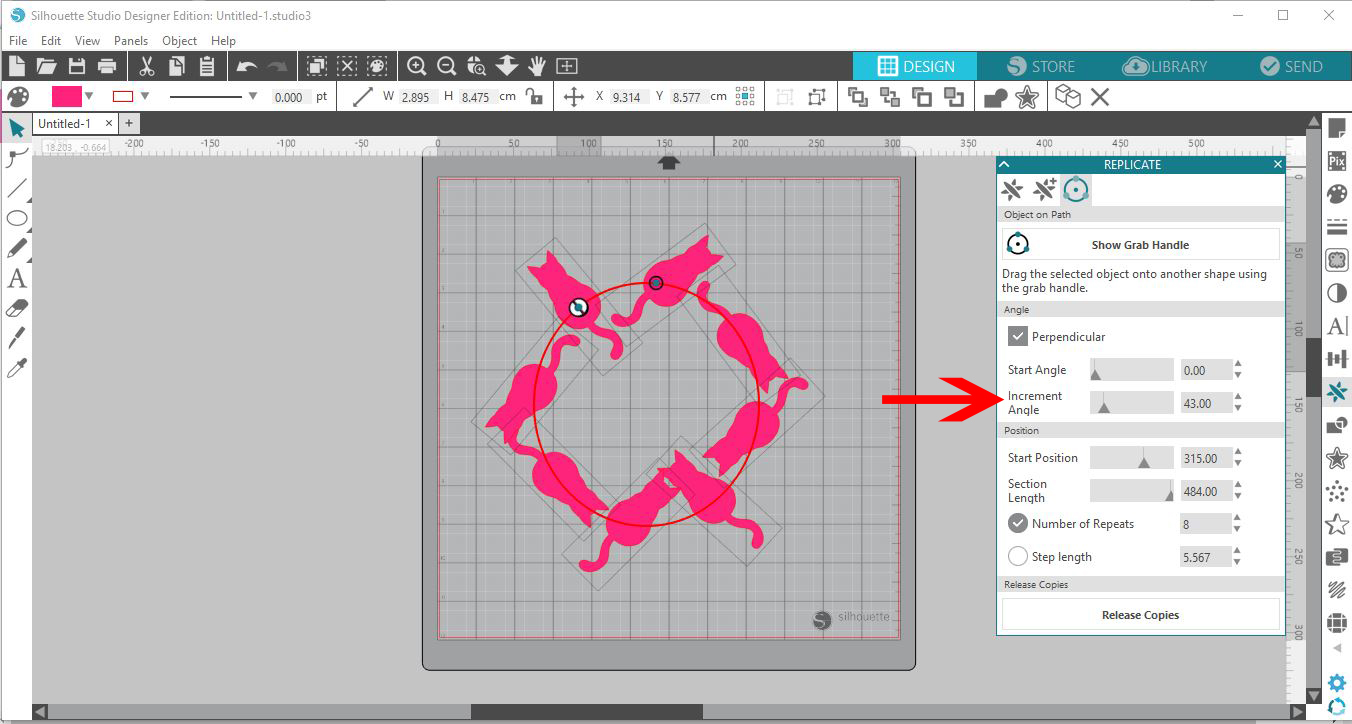Open the line color dropdown arrow
Screen dimensions: 1352x724
pyautogui.click(x=145, y=97)
